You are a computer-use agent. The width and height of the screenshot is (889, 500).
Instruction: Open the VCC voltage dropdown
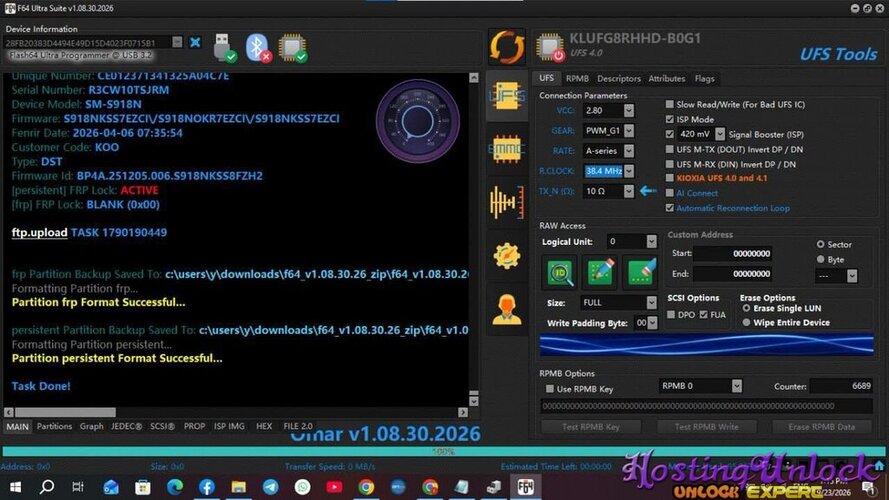[629, 111]
